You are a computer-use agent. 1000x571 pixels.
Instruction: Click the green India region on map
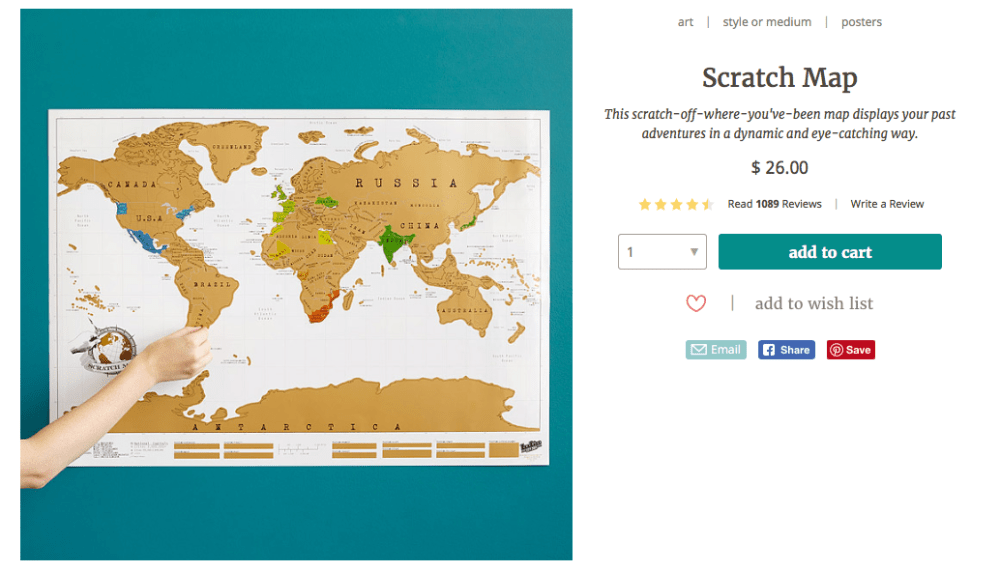pyautogui.click(x=393, y=244)
